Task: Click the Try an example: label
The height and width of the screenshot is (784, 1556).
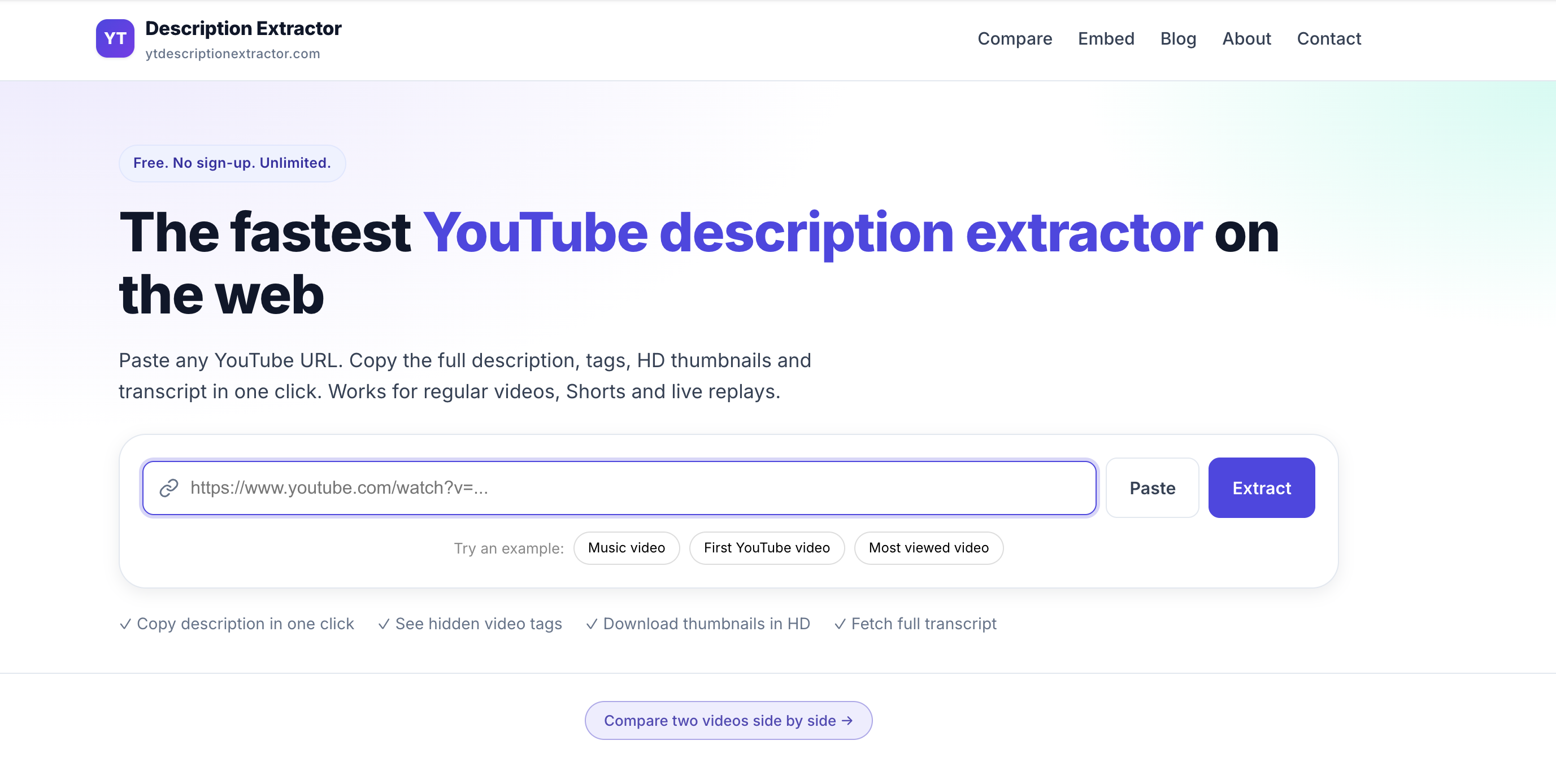Action: click(x=508, y=548)
